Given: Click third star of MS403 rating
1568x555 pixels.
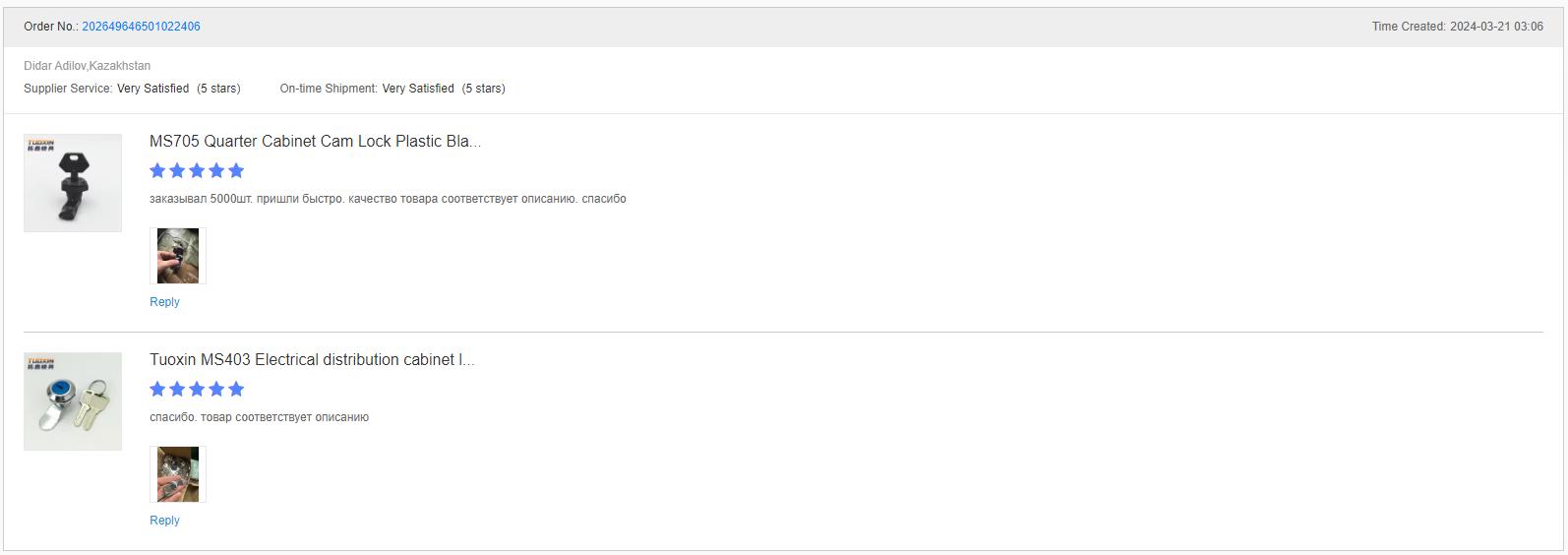Looking at the screenshot, I should (x=197, y=389).
